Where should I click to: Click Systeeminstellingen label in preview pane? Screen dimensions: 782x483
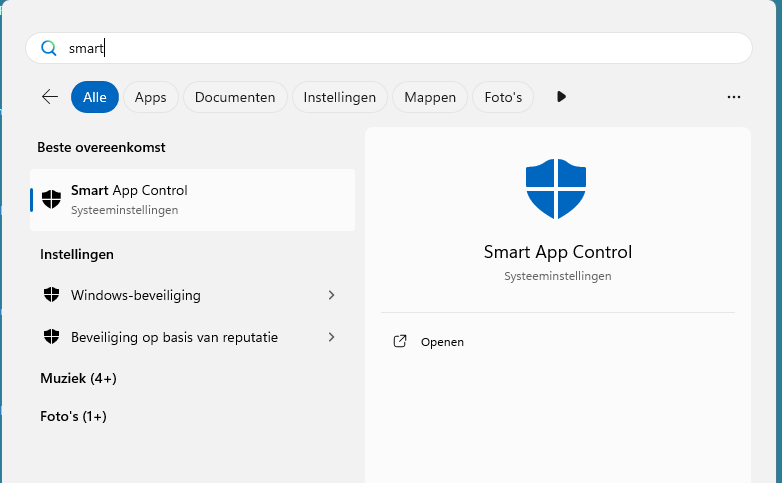coord(558,276)
